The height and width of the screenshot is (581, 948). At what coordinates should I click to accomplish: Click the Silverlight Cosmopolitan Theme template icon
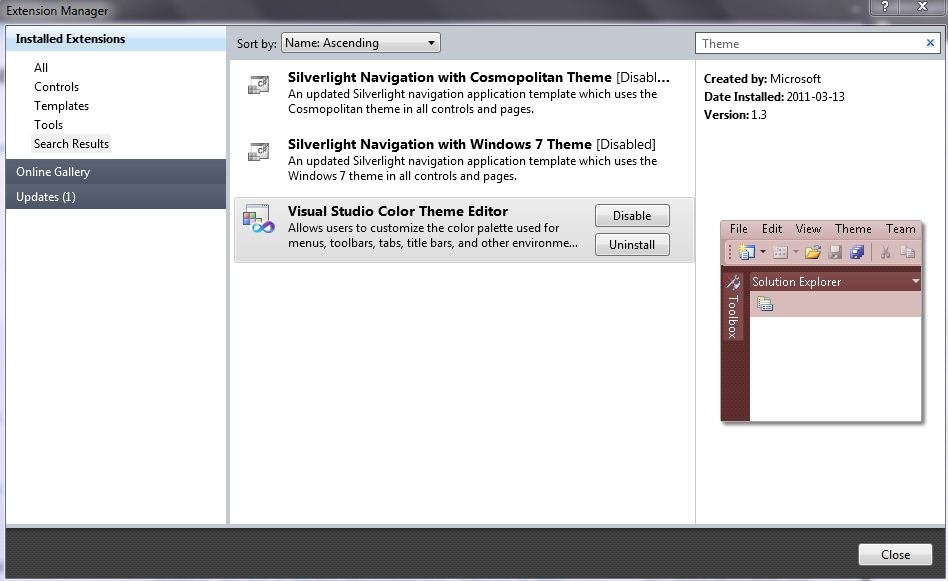tap(259, 85)
